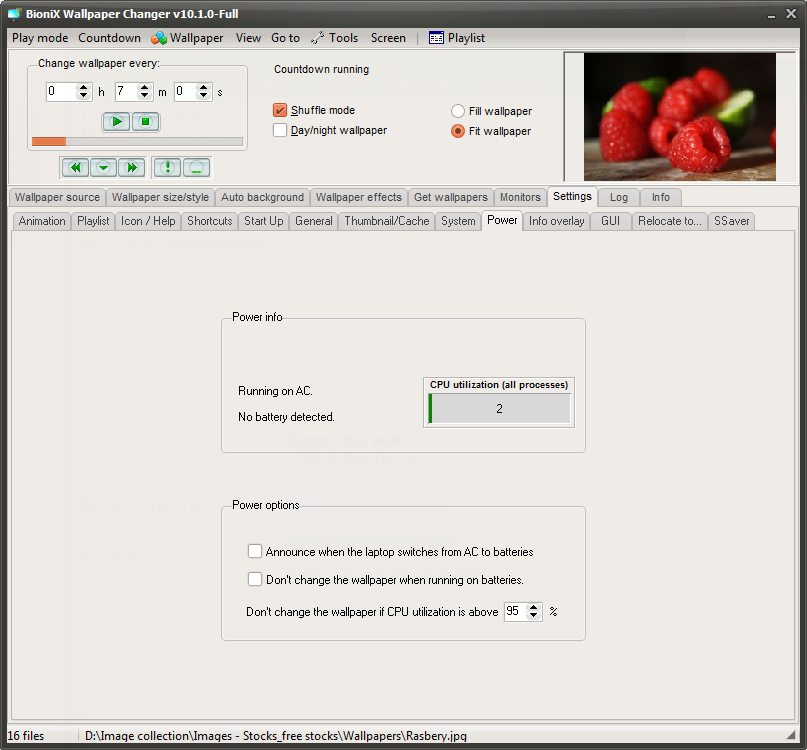
Task: Increase minutes with up spinner arrow
Action: [145, 88]
